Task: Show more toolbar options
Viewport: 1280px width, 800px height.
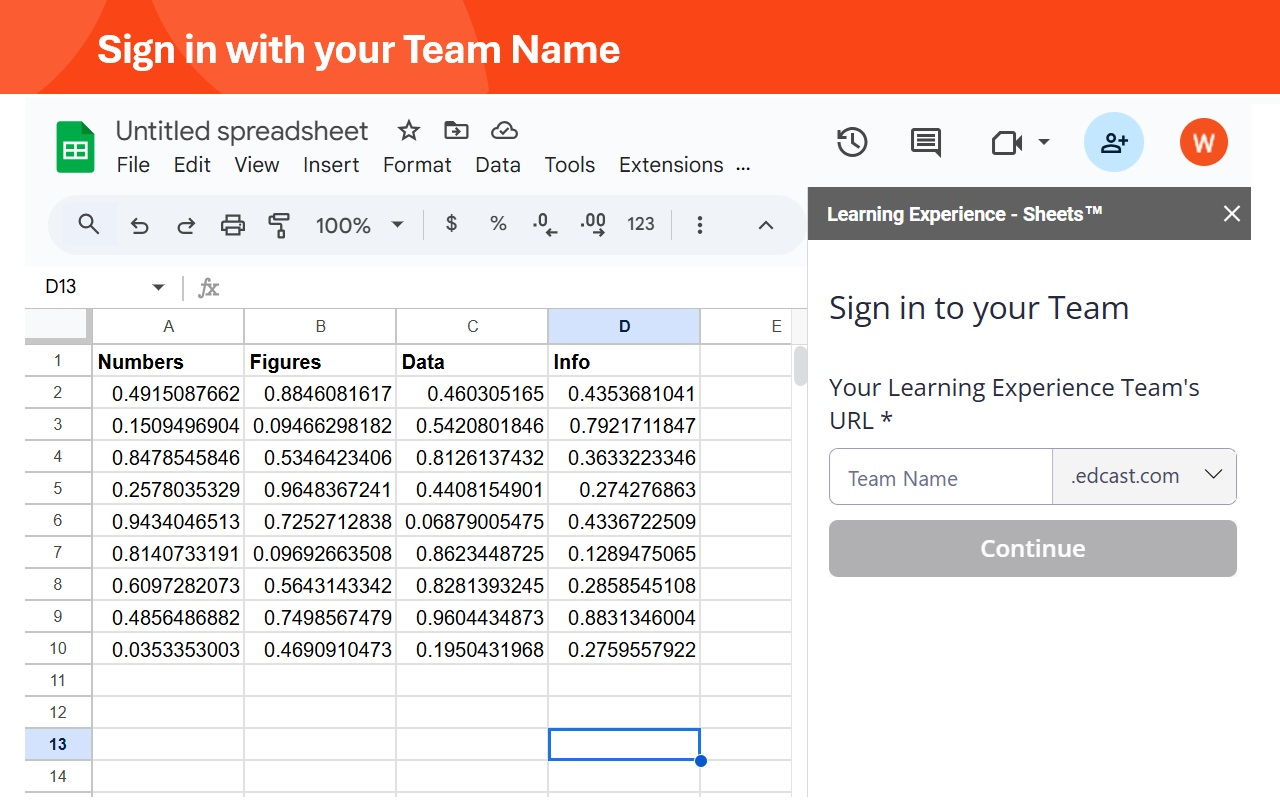Action: [700, 226]
